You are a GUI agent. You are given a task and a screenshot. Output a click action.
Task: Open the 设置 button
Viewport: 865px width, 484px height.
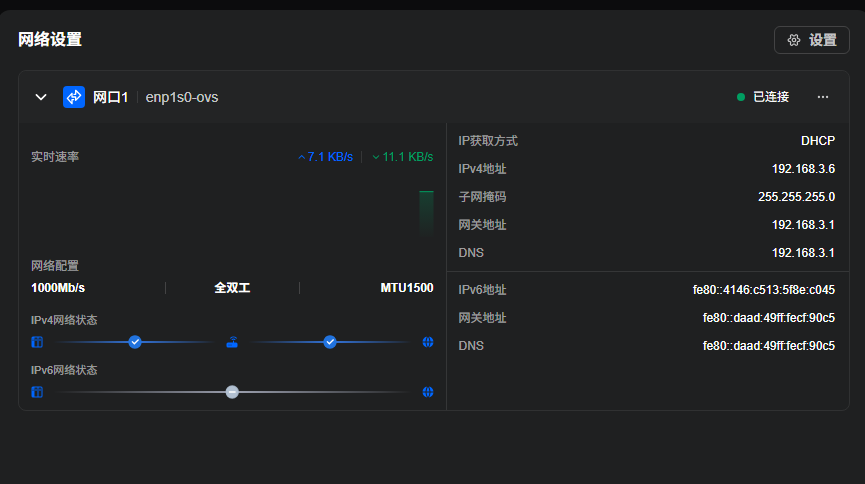[811, 40]
